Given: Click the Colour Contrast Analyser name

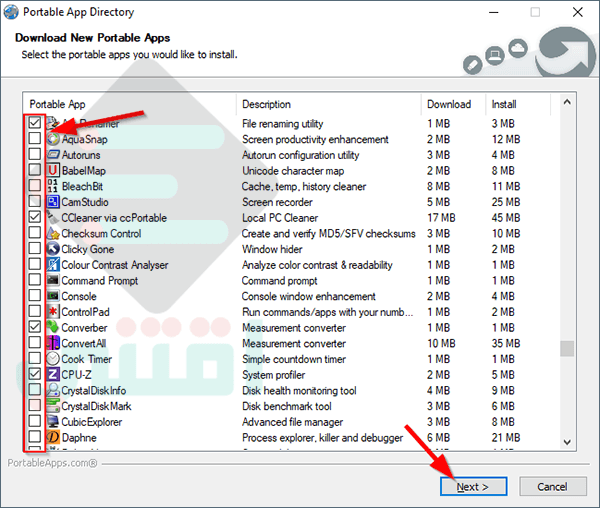Looking at the screenshot, I should 115,265.
